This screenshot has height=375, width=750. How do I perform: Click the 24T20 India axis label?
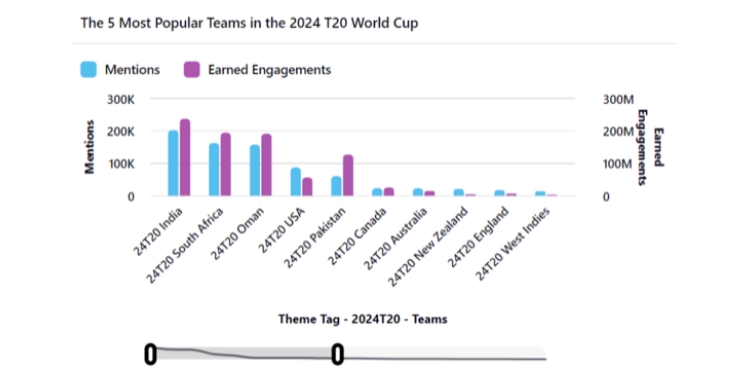(159, 231)
